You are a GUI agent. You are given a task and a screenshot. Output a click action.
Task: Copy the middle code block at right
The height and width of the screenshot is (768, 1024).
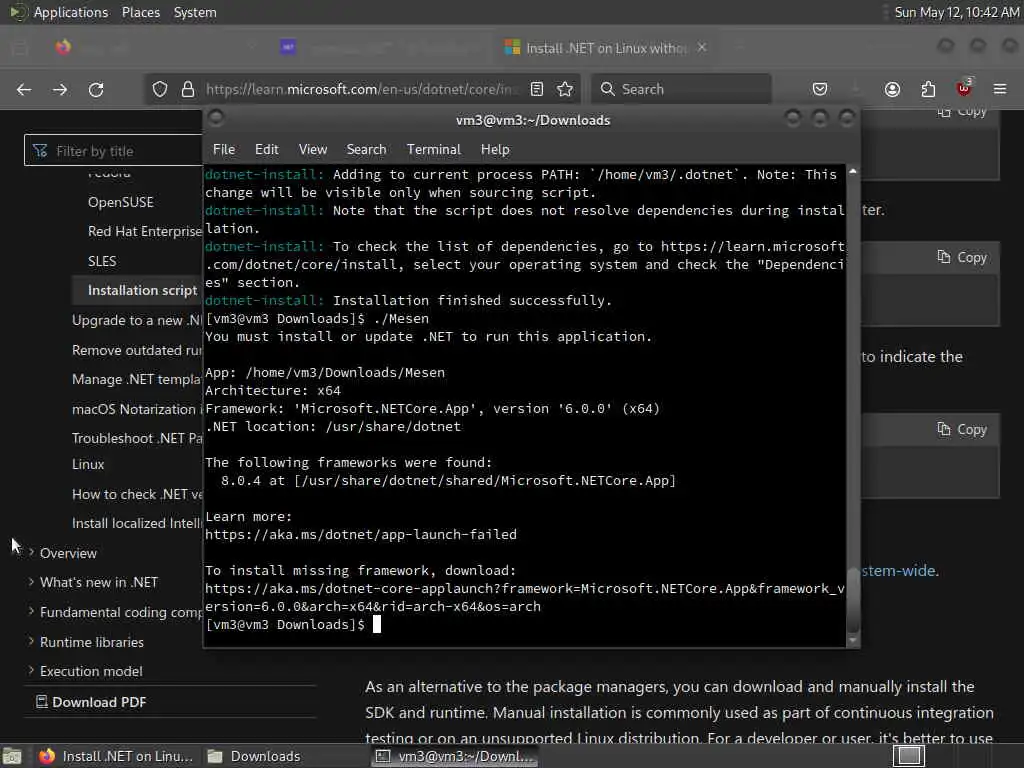(x=962, y=257)
